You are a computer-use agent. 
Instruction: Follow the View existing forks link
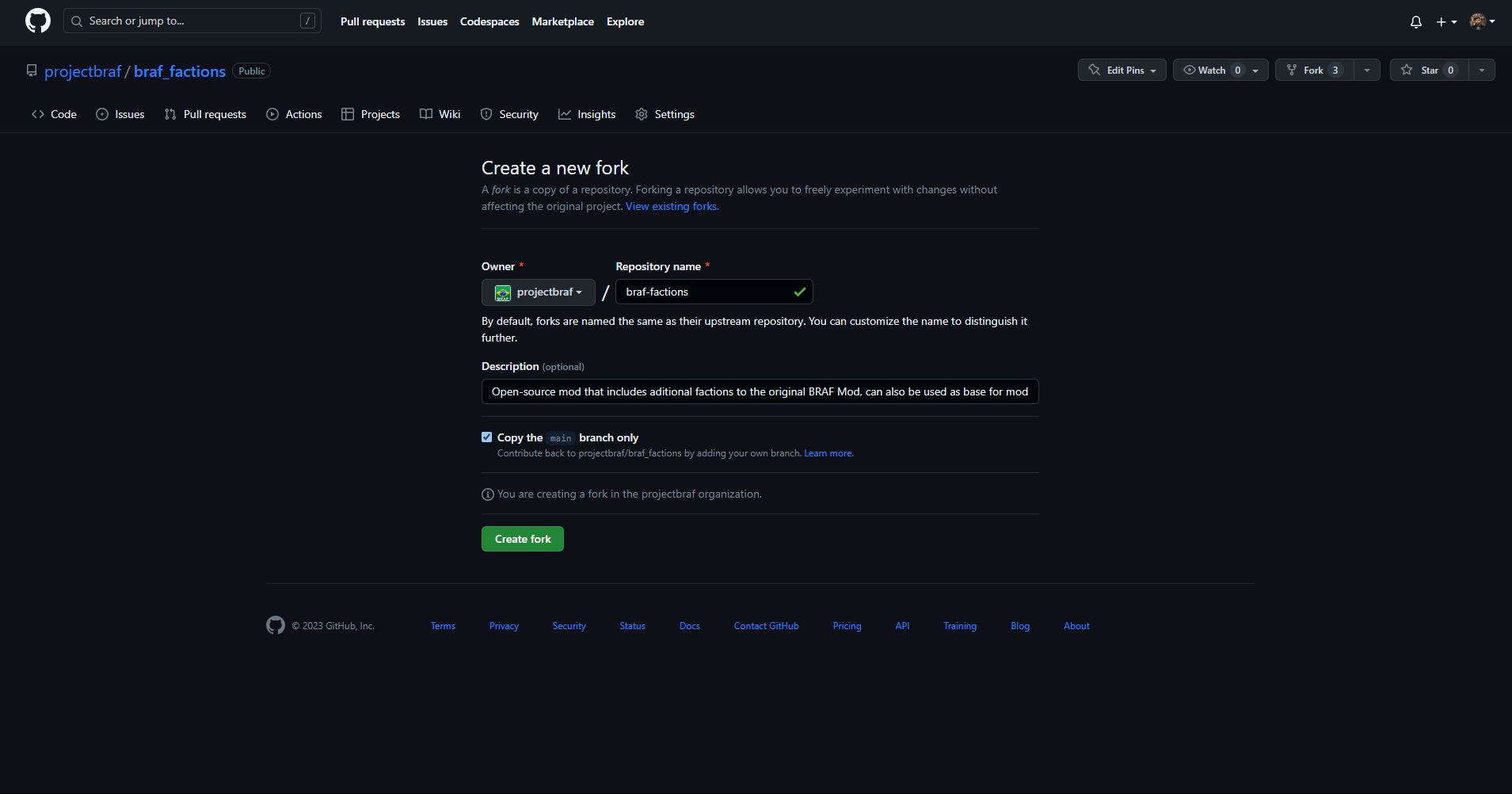[672, 206]
